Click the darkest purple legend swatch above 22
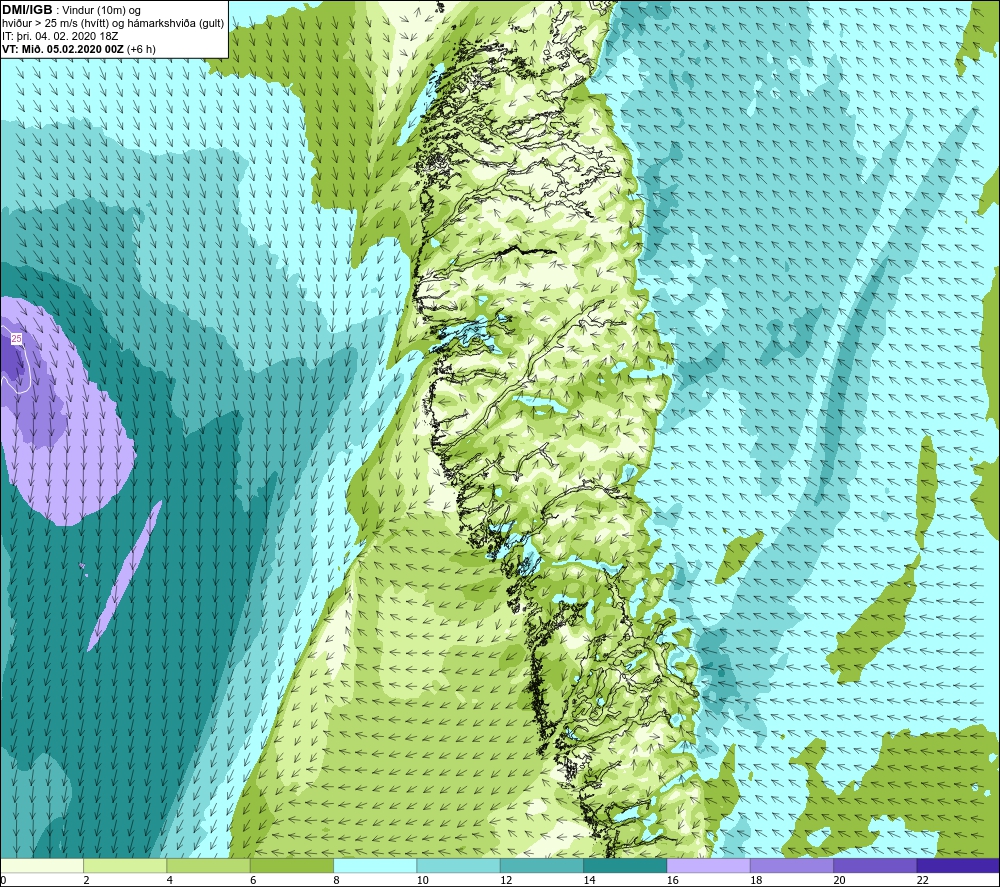 point(958,865)
